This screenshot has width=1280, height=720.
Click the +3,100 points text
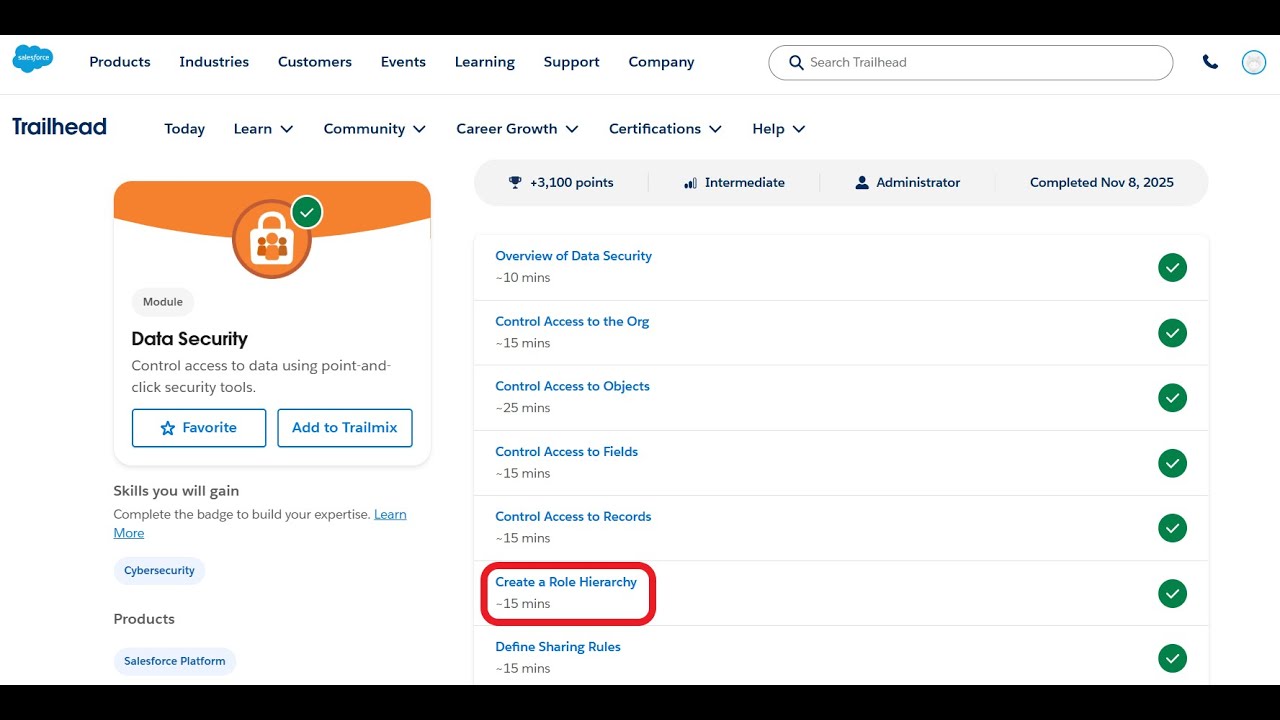[572, 183]
